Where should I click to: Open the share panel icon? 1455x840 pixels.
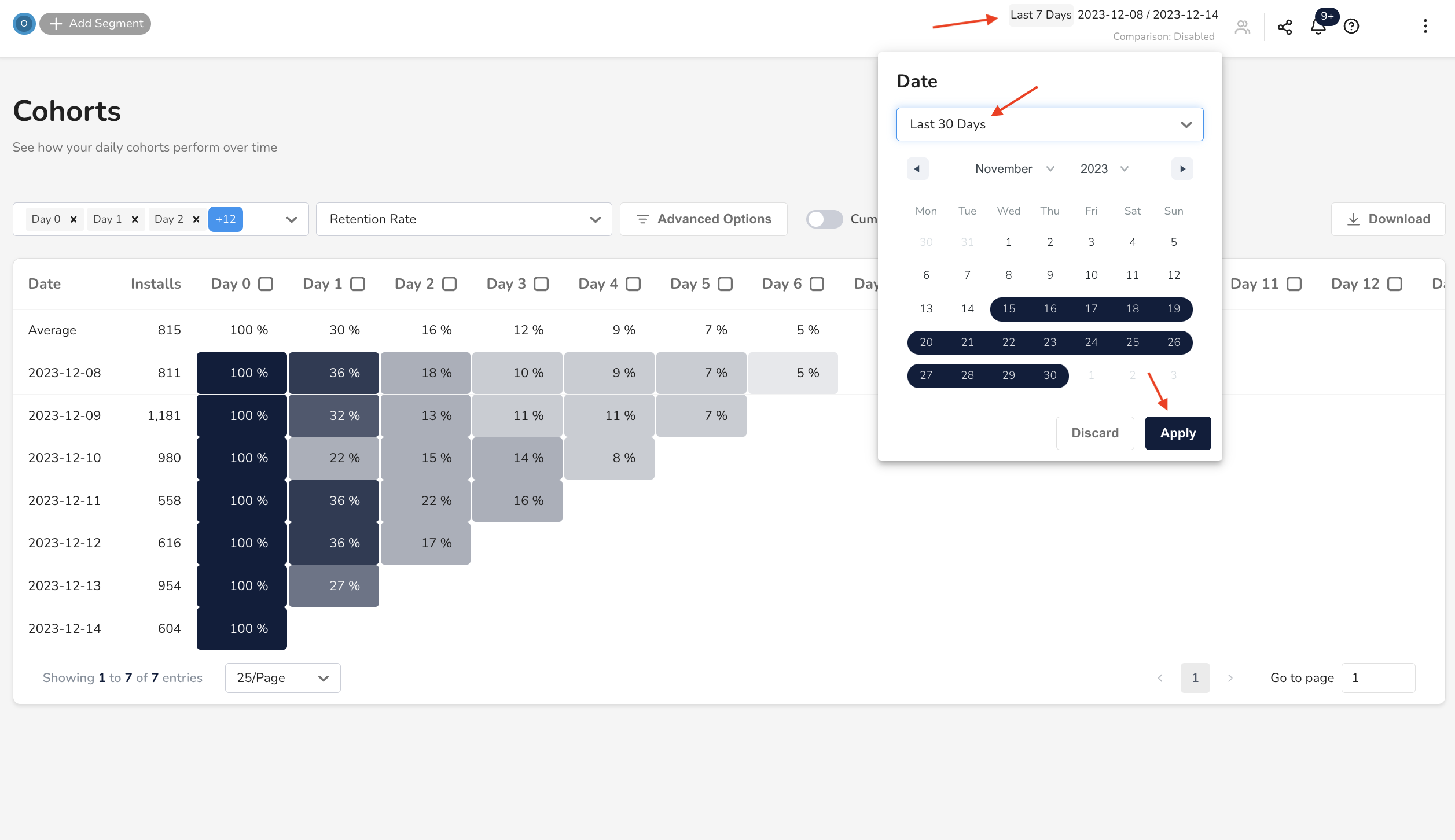coord(1285,27)
